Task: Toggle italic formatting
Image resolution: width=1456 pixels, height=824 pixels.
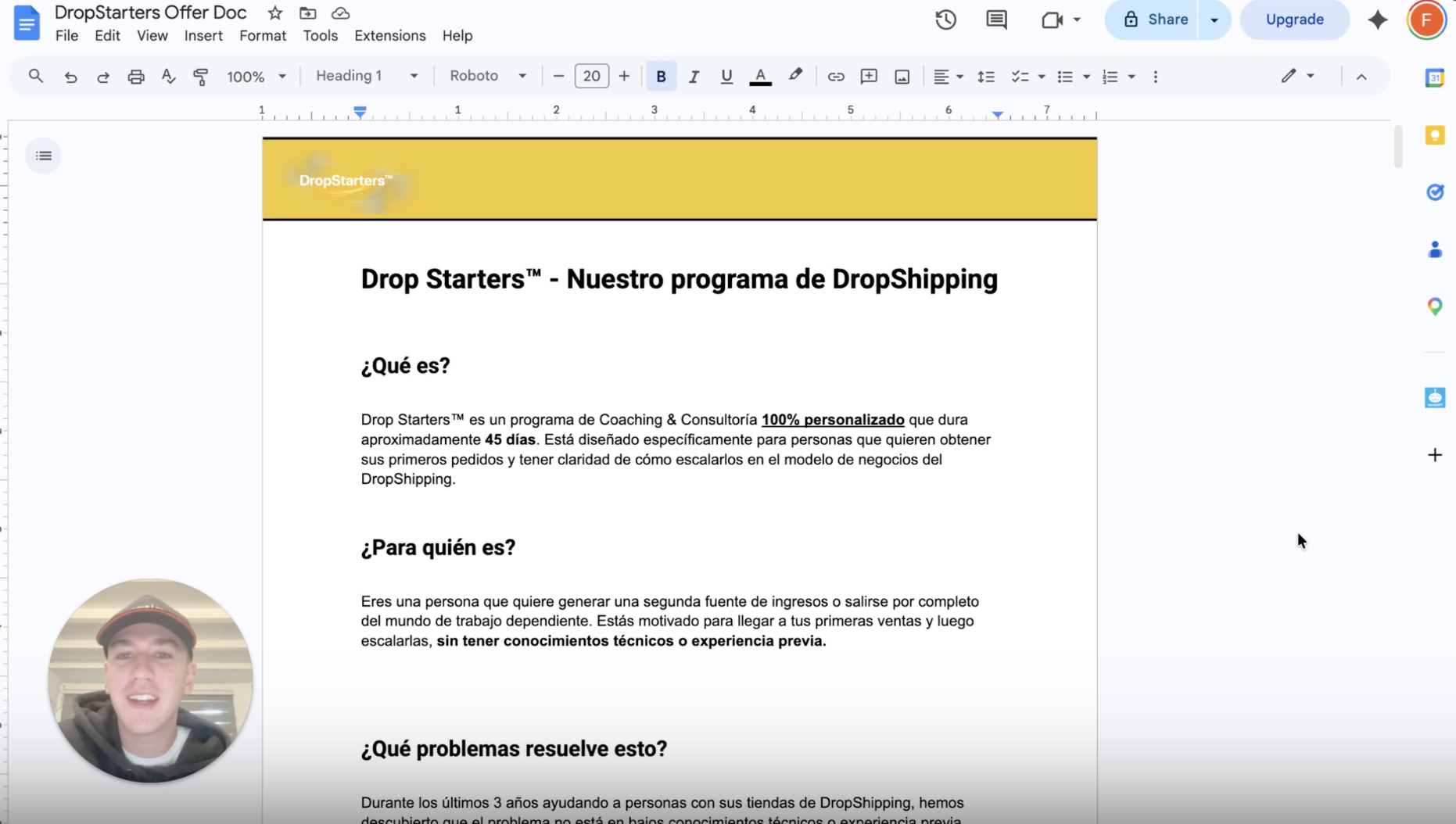Action: pyautogui.click(x=694, y=77)
